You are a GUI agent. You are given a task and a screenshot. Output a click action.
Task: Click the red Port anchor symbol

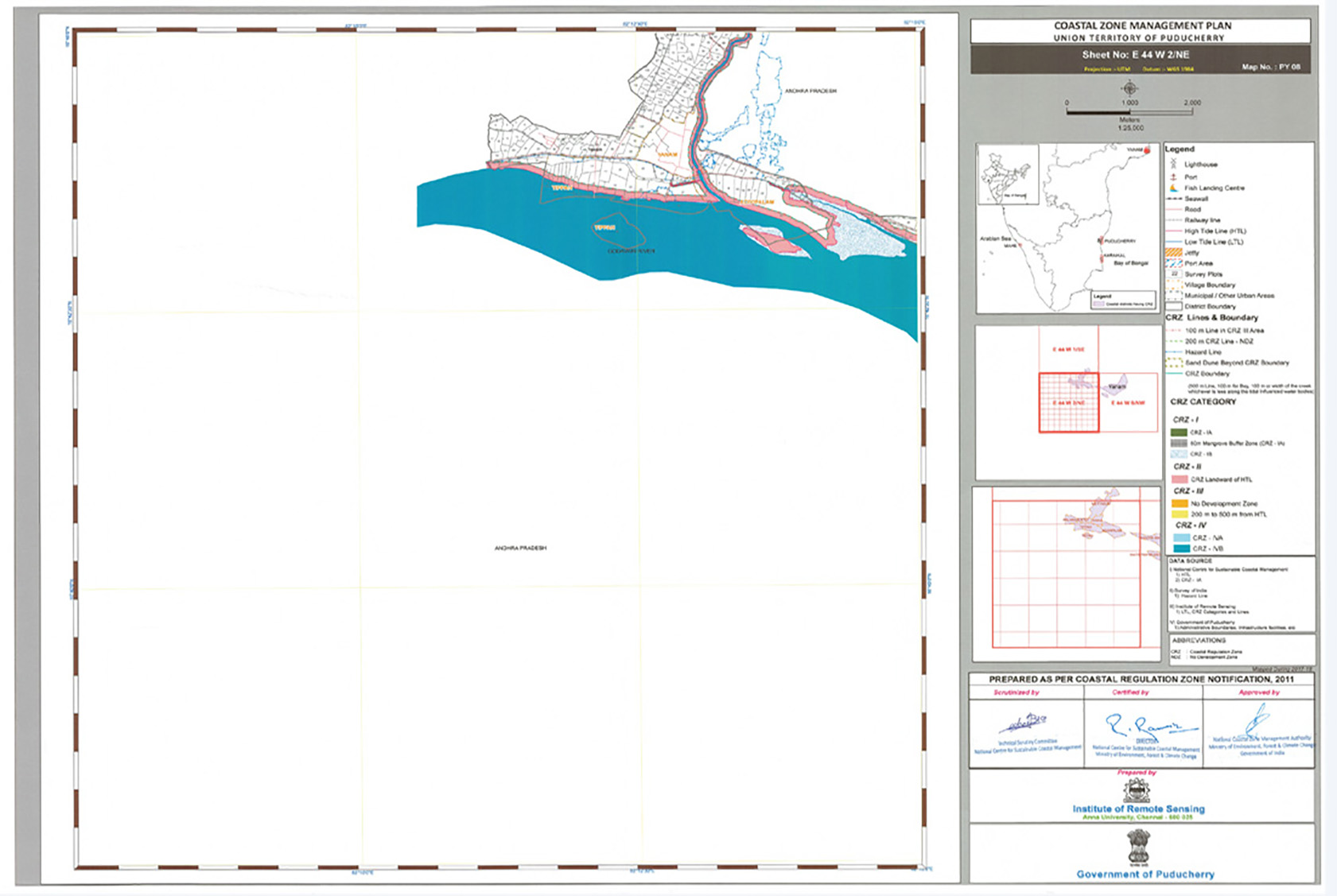[x=1173, y=176]
